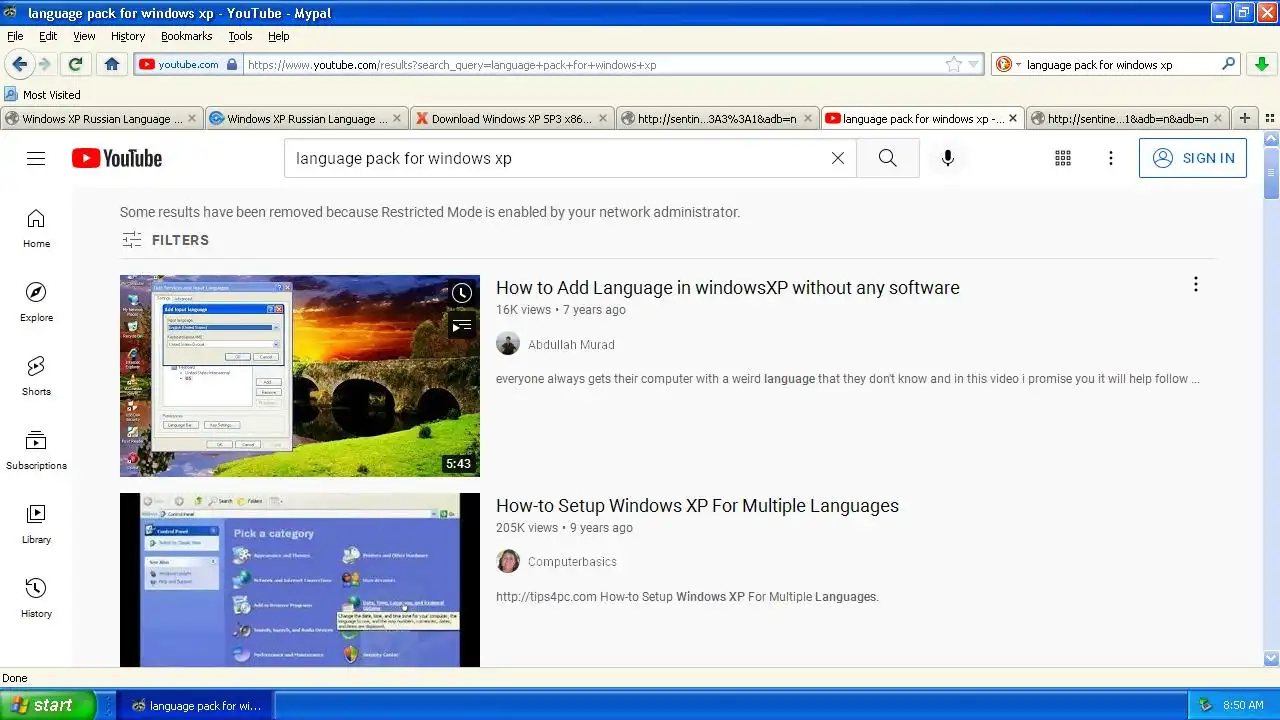1280x720 pixels.
Task: Open Subscriptions in YouTube sidebar
Action: coord(36,451)
